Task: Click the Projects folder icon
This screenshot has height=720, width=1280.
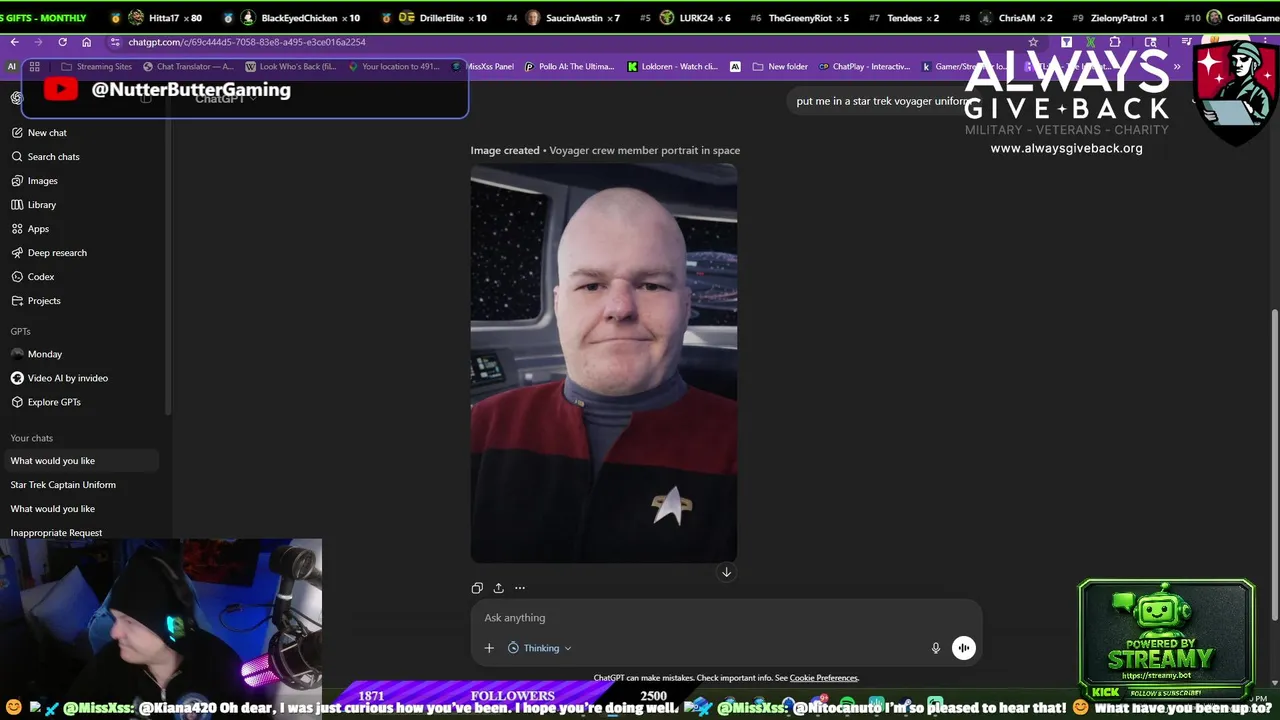Action: click(x=17, y=301)
